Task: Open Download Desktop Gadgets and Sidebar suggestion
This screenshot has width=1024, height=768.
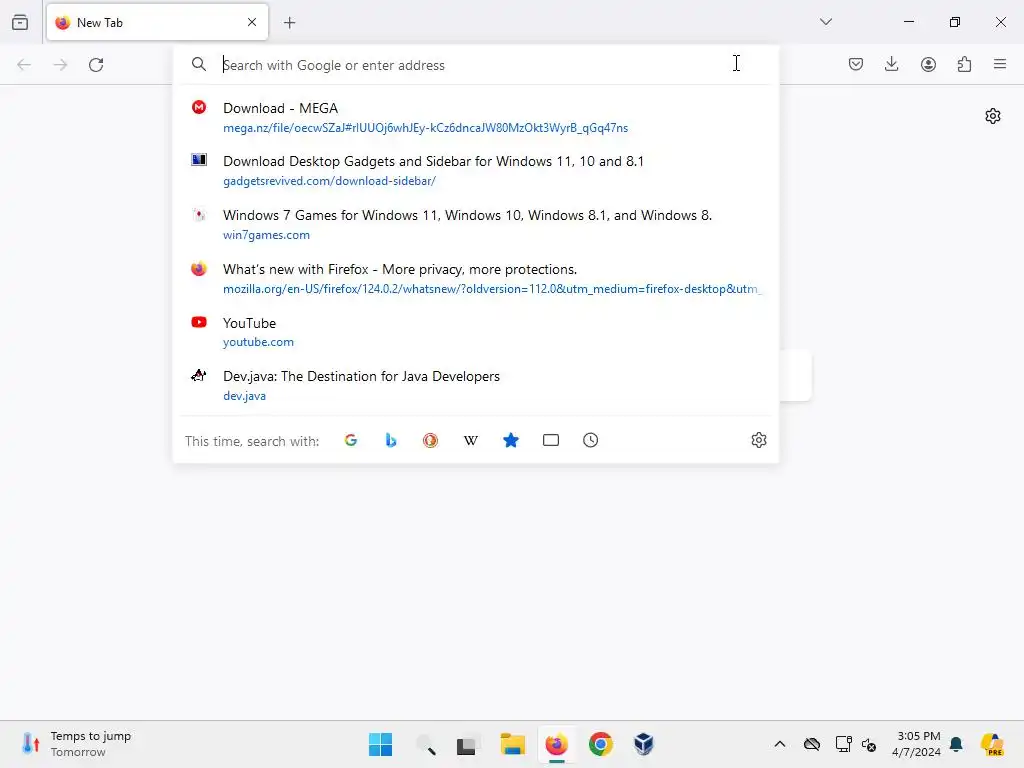Action: tap(475, 170)
